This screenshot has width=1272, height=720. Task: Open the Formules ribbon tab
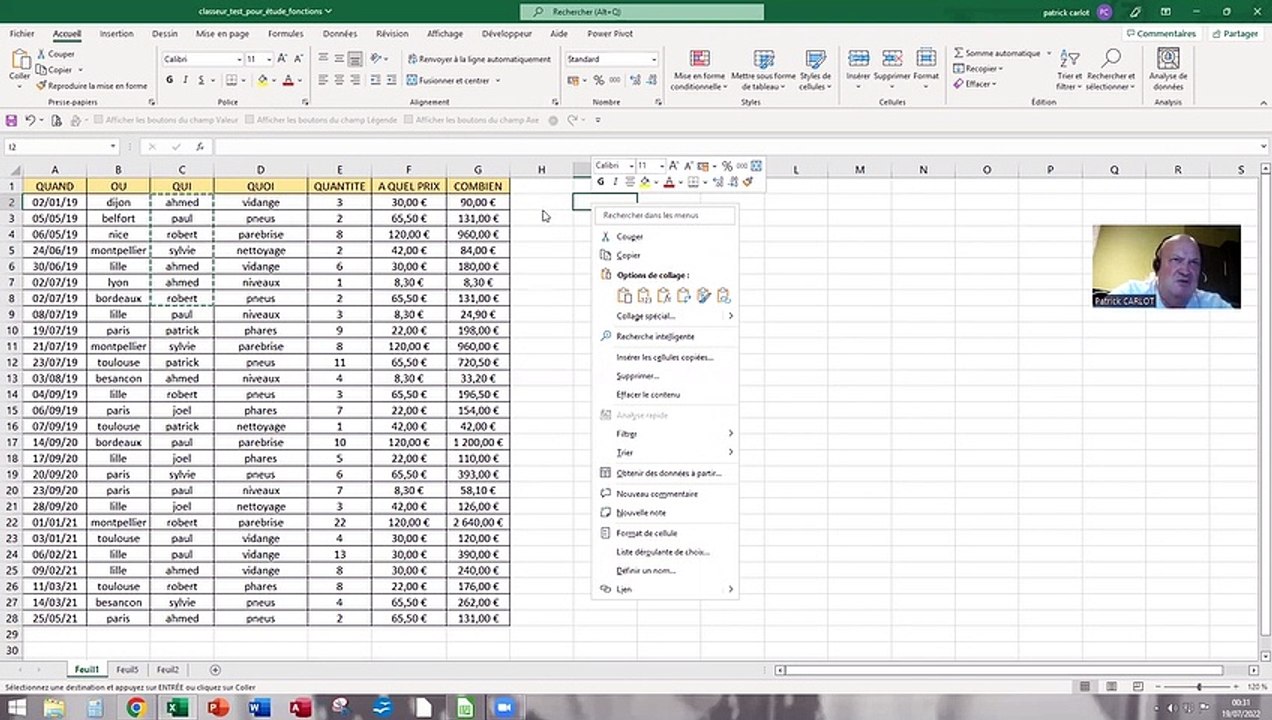(x=285, y=33)
